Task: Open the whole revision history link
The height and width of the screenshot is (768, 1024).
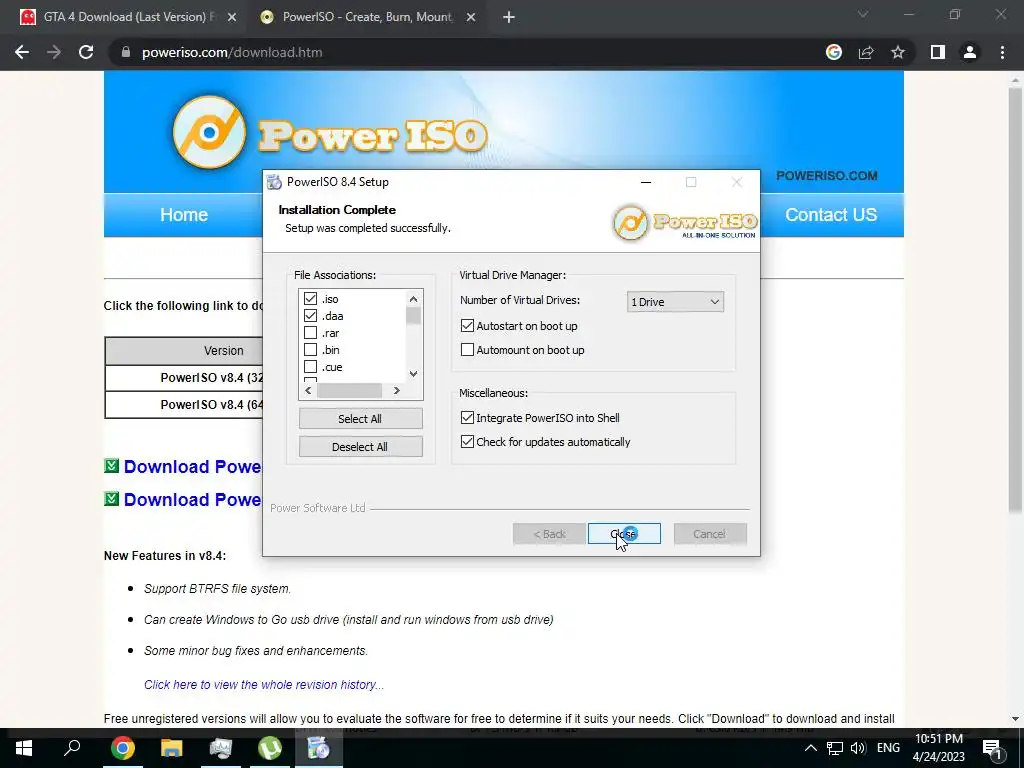Action: [264, 684]
